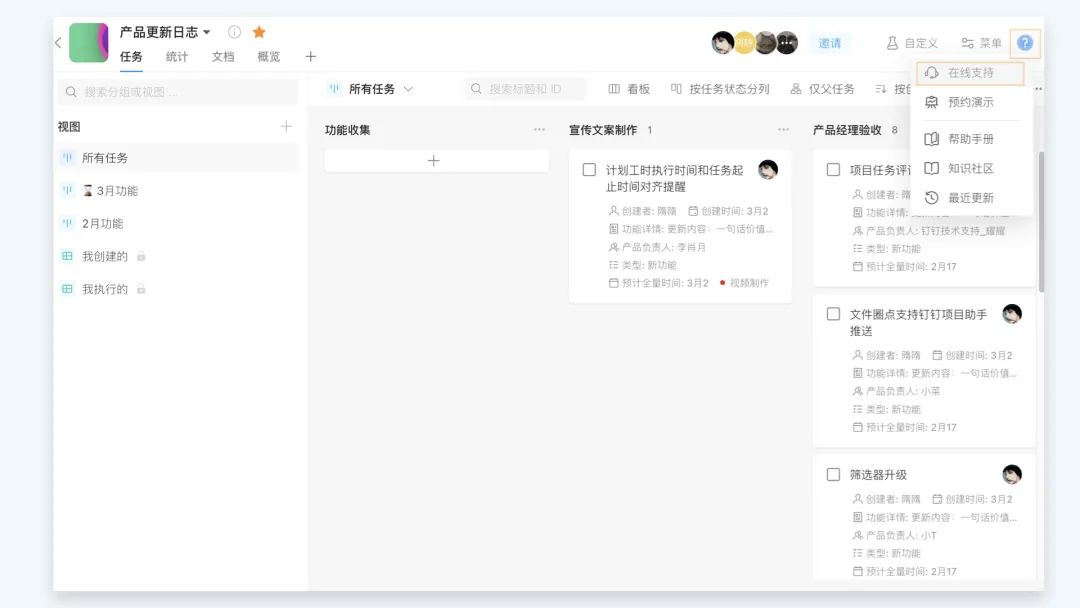
Task: Expand the 产品更新日志 project dropdown
Action: pyautogui.click(x=207, y=32)
